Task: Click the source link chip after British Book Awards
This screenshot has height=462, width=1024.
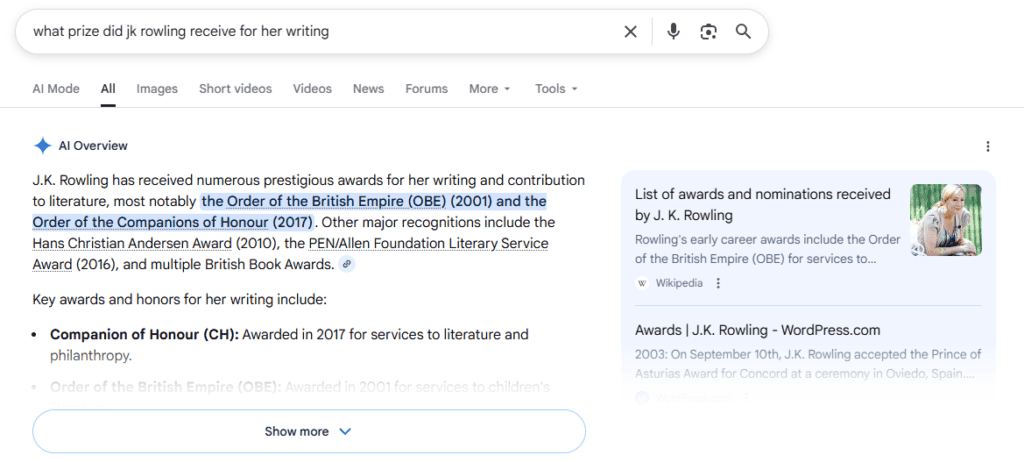Action: click(x=347, y=265)
